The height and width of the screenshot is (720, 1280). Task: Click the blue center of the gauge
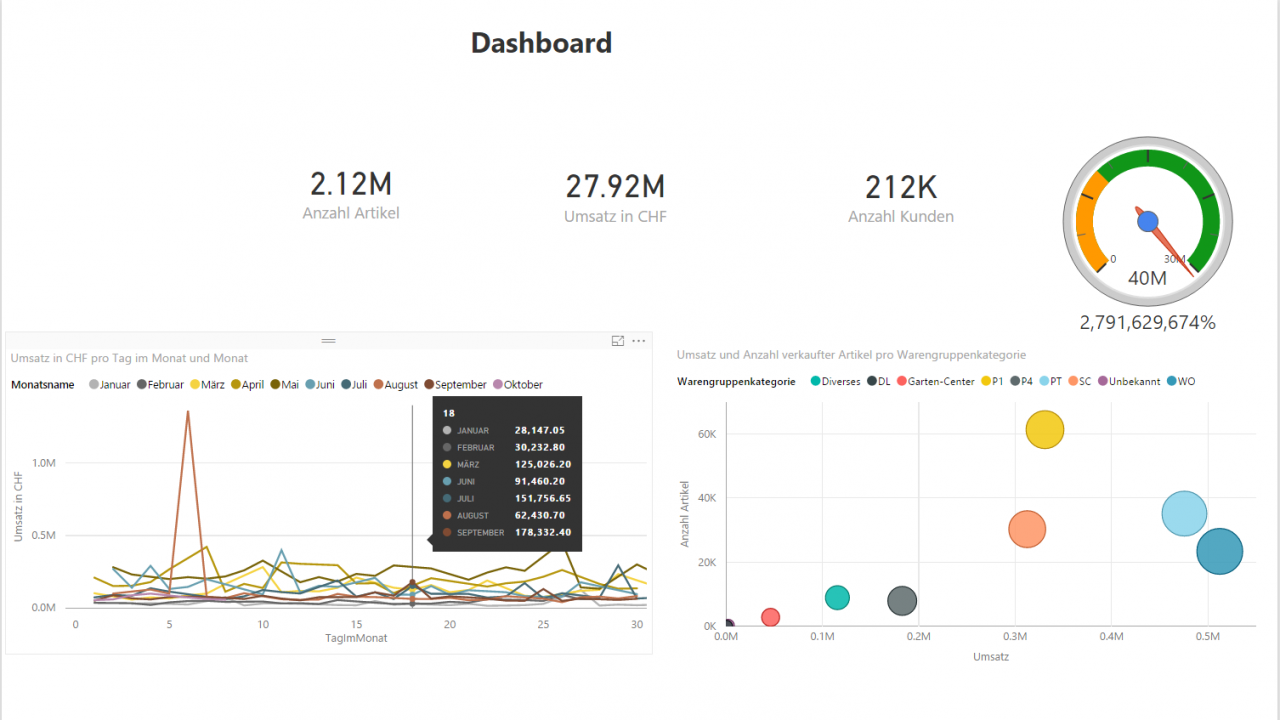point(1148,221)
